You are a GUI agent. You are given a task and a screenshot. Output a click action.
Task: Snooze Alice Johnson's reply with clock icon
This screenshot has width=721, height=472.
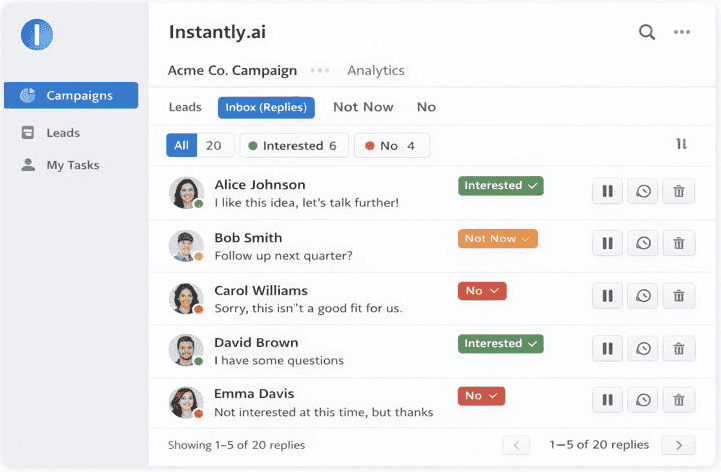[x=643, y=191]
